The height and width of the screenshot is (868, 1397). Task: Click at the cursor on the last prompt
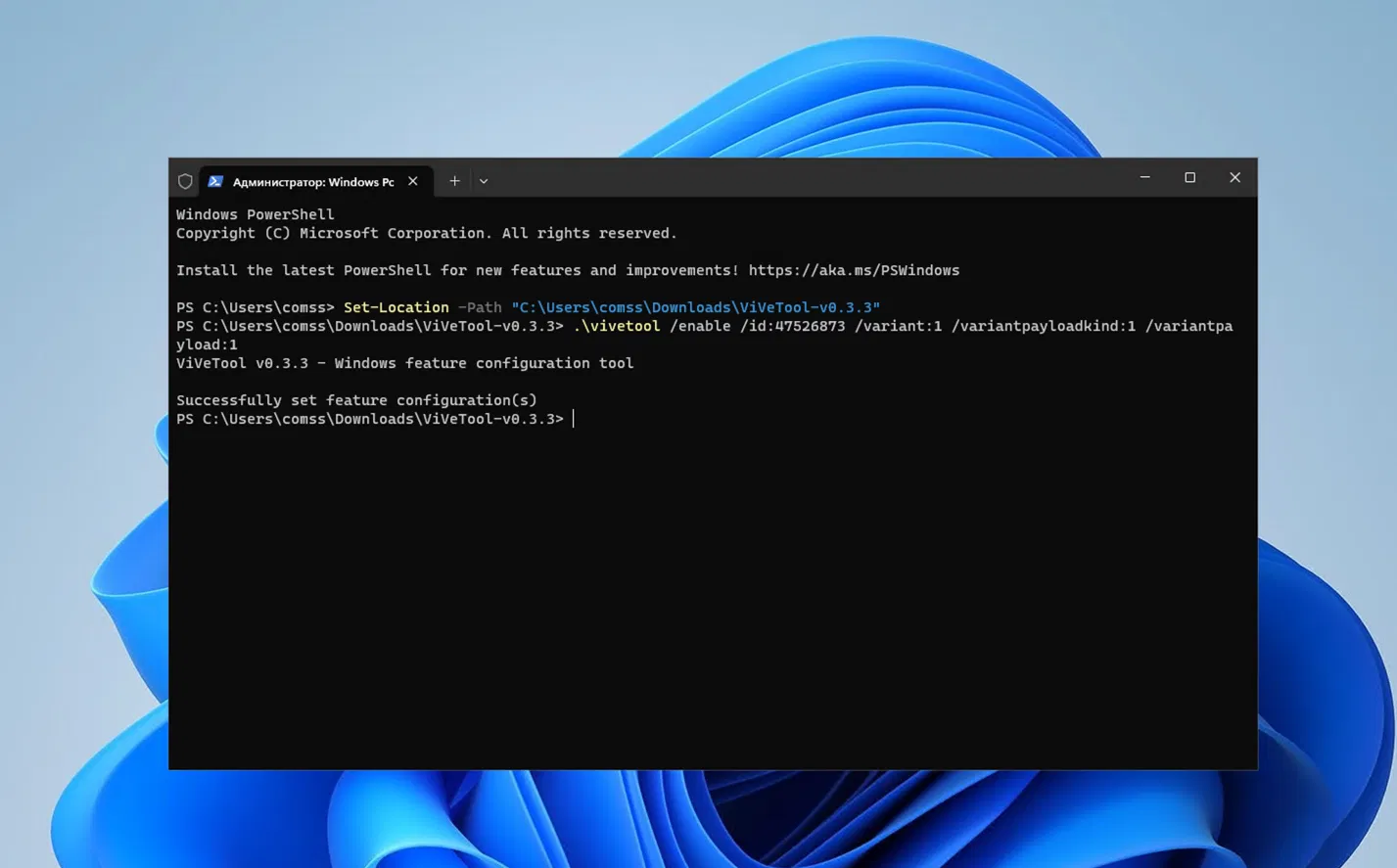tap(574, 419)
